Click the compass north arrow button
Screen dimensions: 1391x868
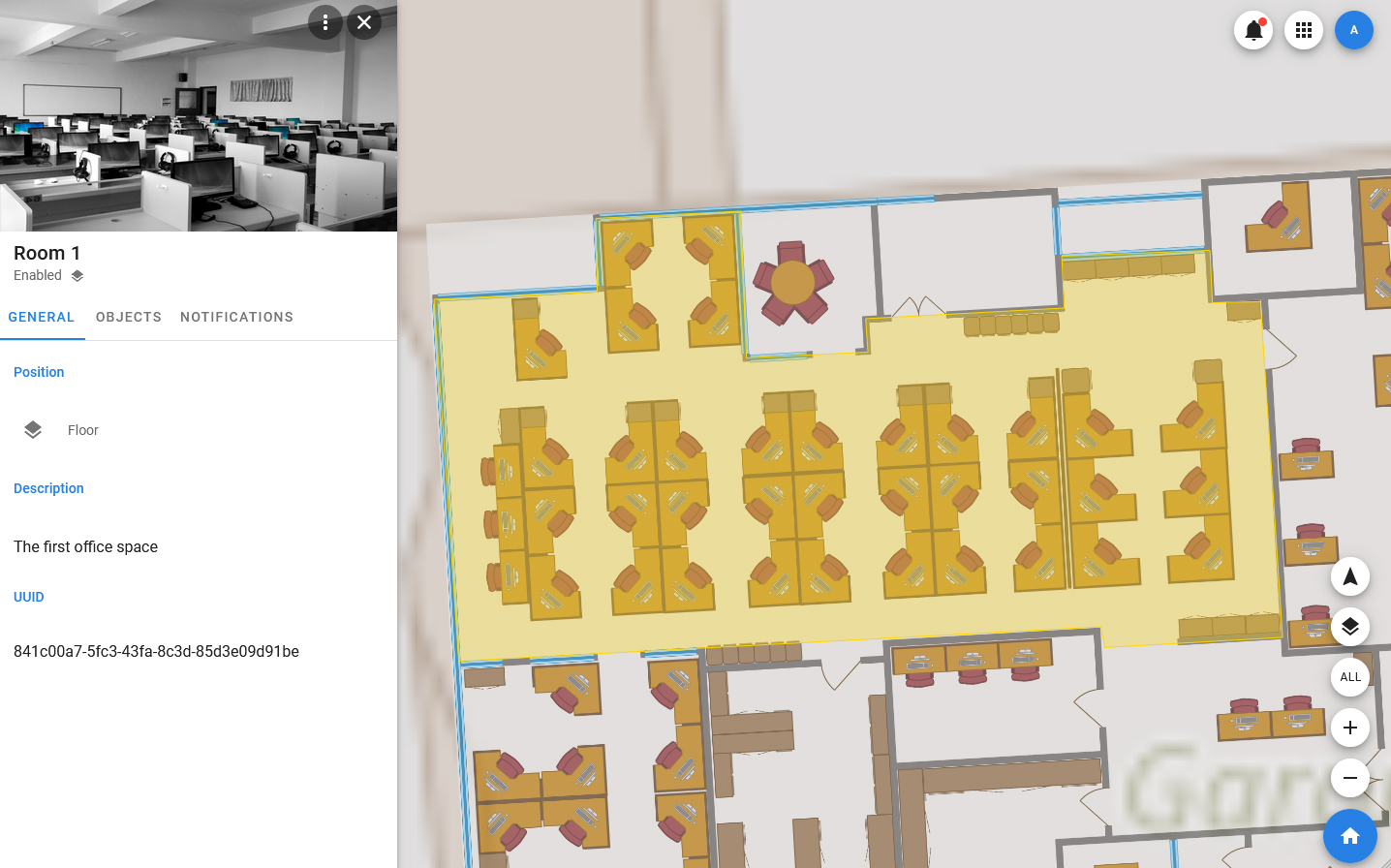tap(1349, 576)
